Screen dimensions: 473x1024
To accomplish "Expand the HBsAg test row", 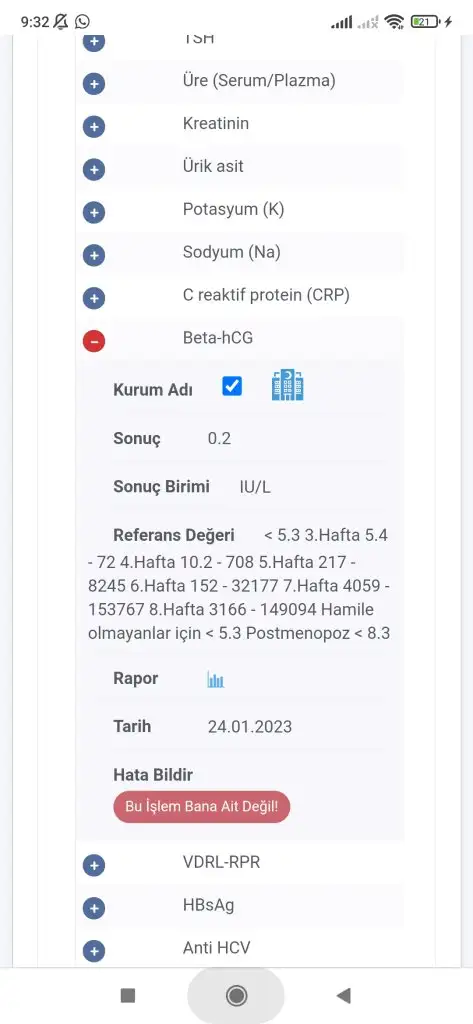I will (x=94, y=908).
